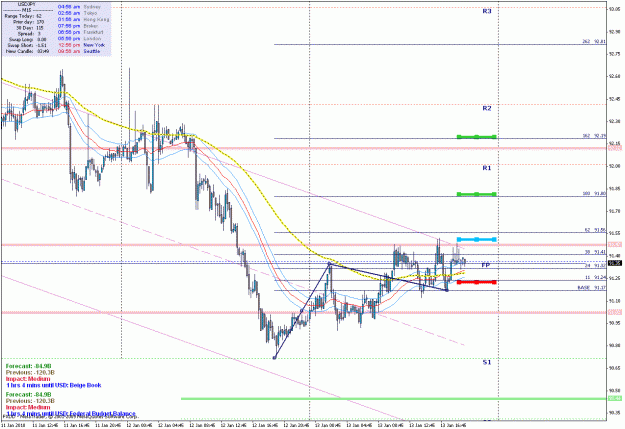This screenshot has width=625, height=429.
Task: Click the R1 pivot label
Action: coord(487,168)
